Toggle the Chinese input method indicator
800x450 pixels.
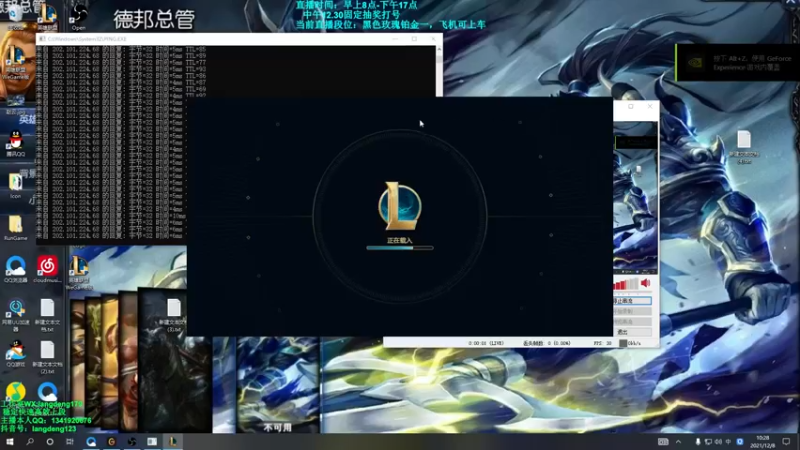[728, 442]
